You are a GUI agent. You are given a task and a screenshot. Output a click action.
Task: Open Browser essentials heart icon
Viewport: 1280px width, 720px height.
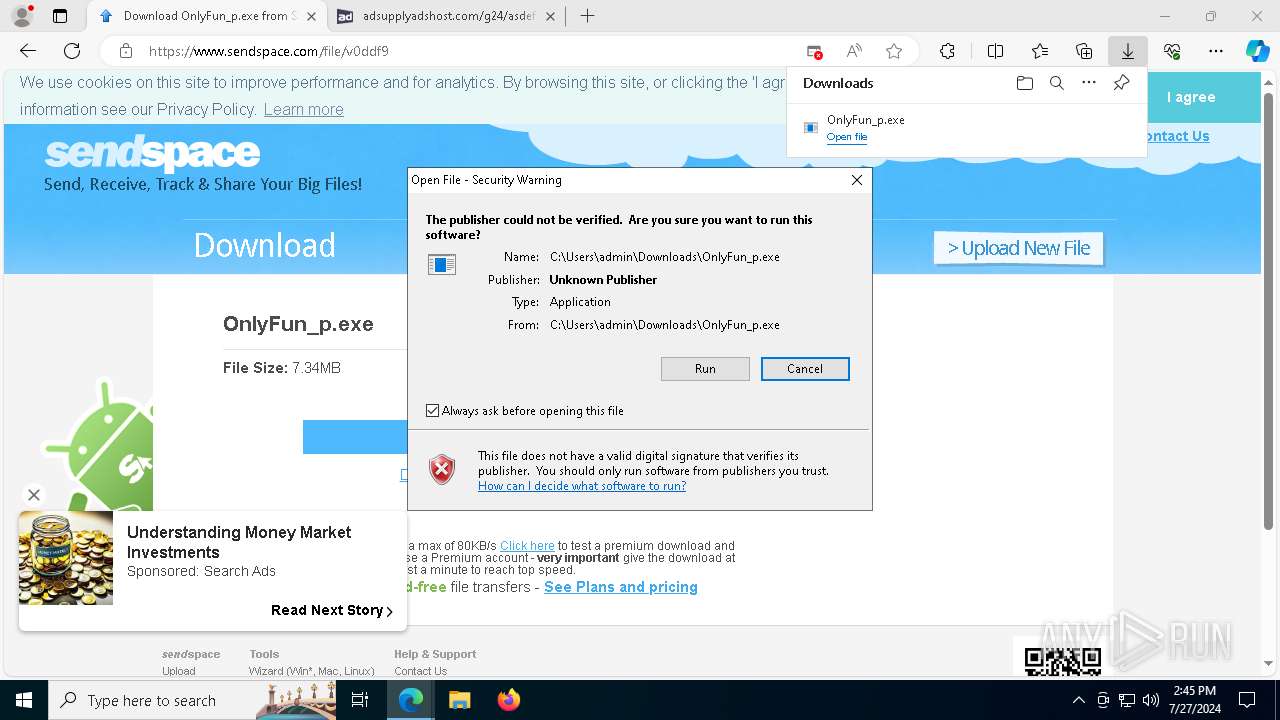click(x=1172, y=51)
